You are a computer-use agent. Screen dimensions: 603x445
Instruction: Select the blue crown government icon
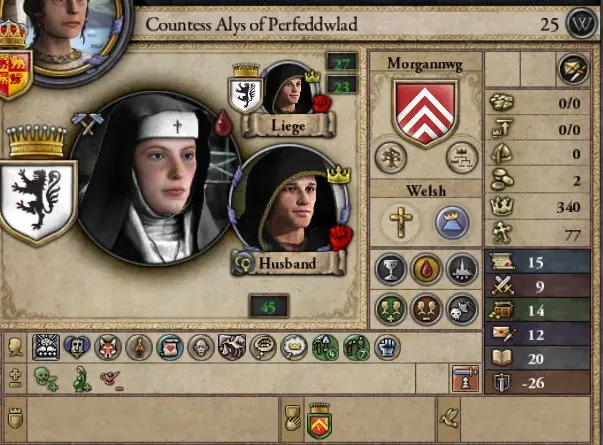coord(452,222)
